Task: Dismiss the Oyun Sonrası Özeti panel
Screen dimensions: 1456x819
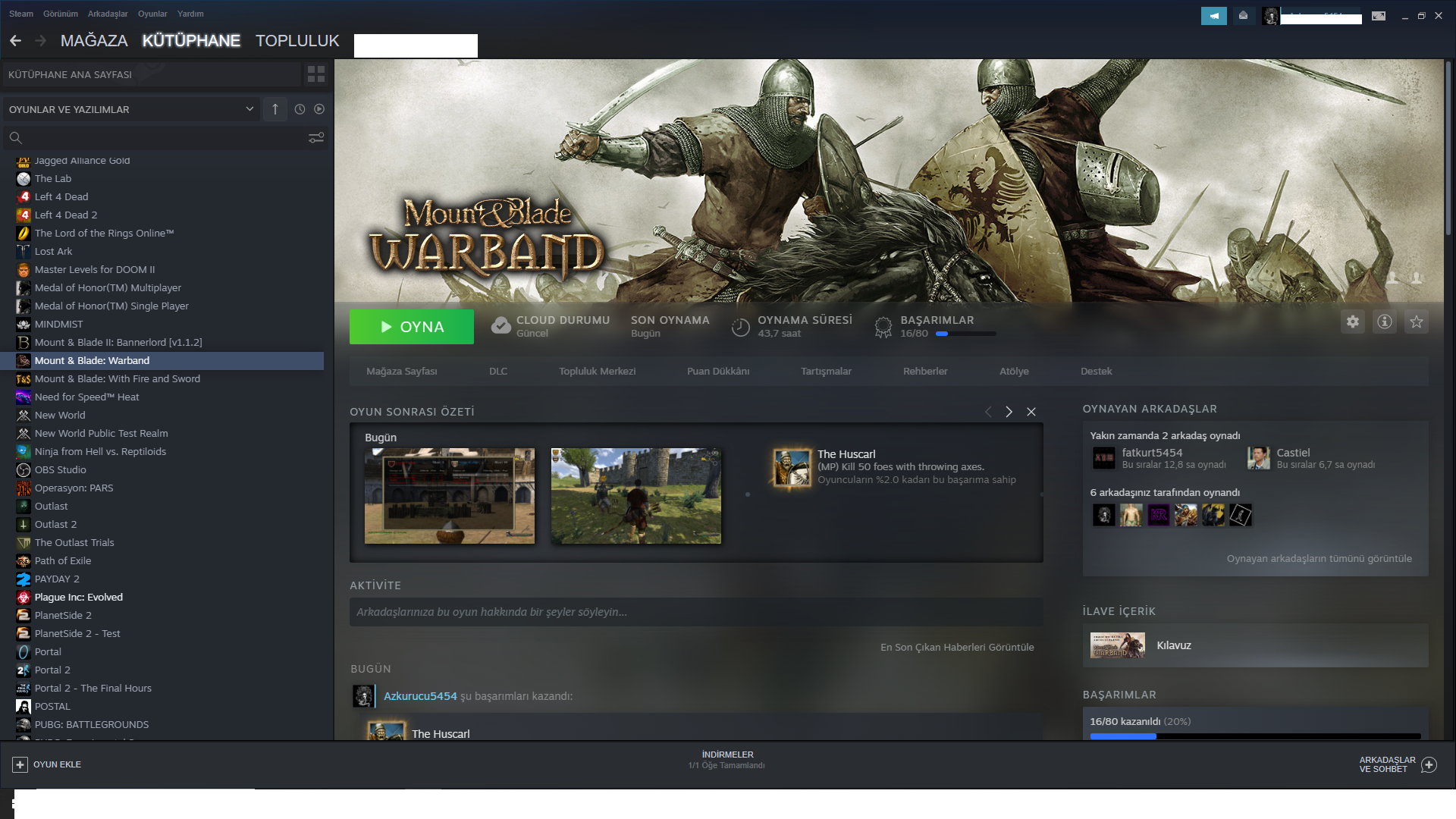Action: click(1031, 412)
